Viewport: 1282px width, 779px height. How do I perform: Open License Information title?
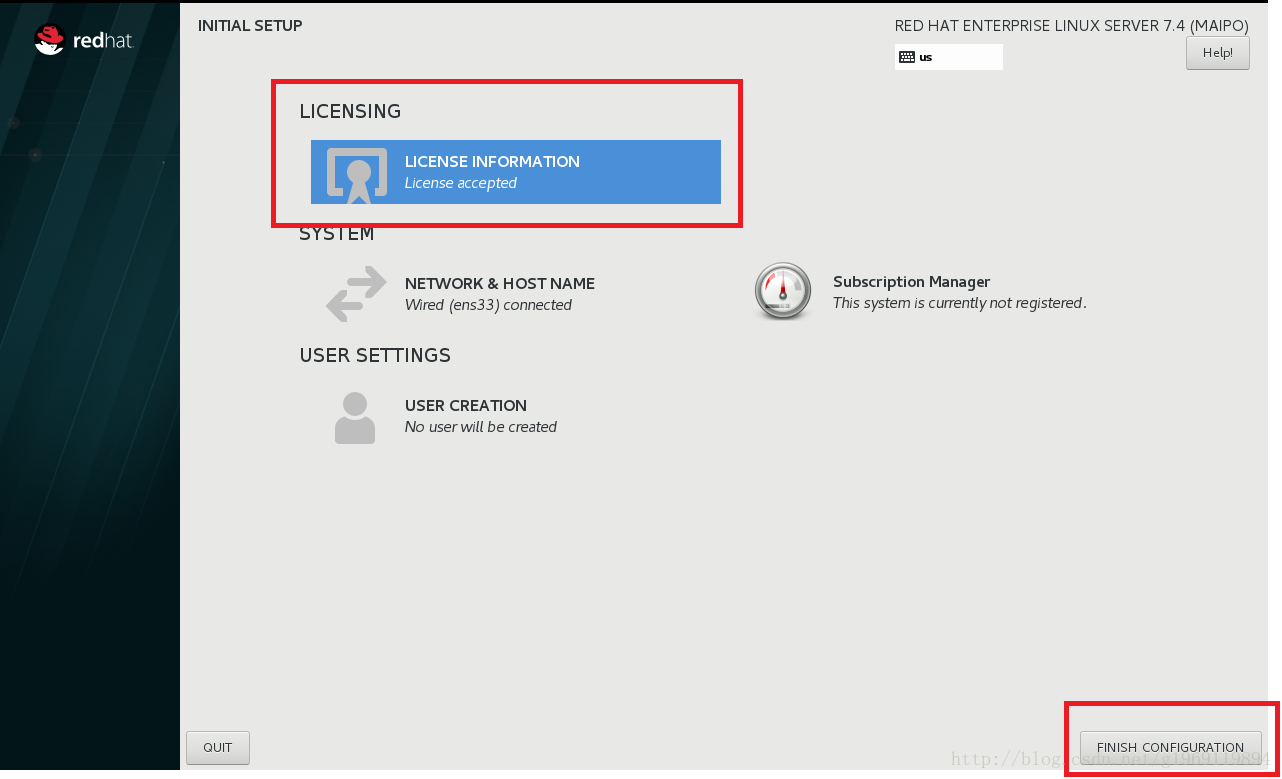[x=492, y=161]
